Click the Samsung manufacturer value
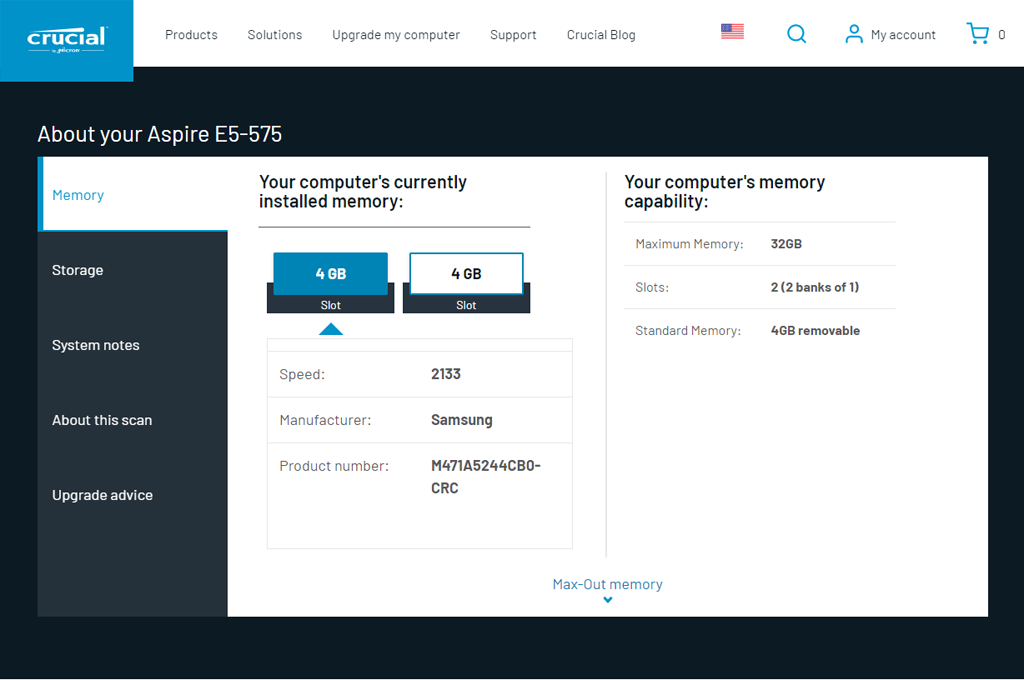Image resolution: width=1024 pixels, height=680 pixels. coord(462,420)
